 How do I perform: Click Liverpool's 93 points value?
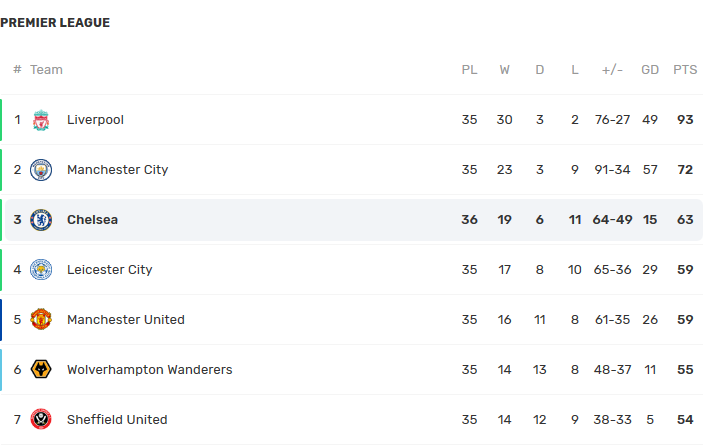coord(685,120)
